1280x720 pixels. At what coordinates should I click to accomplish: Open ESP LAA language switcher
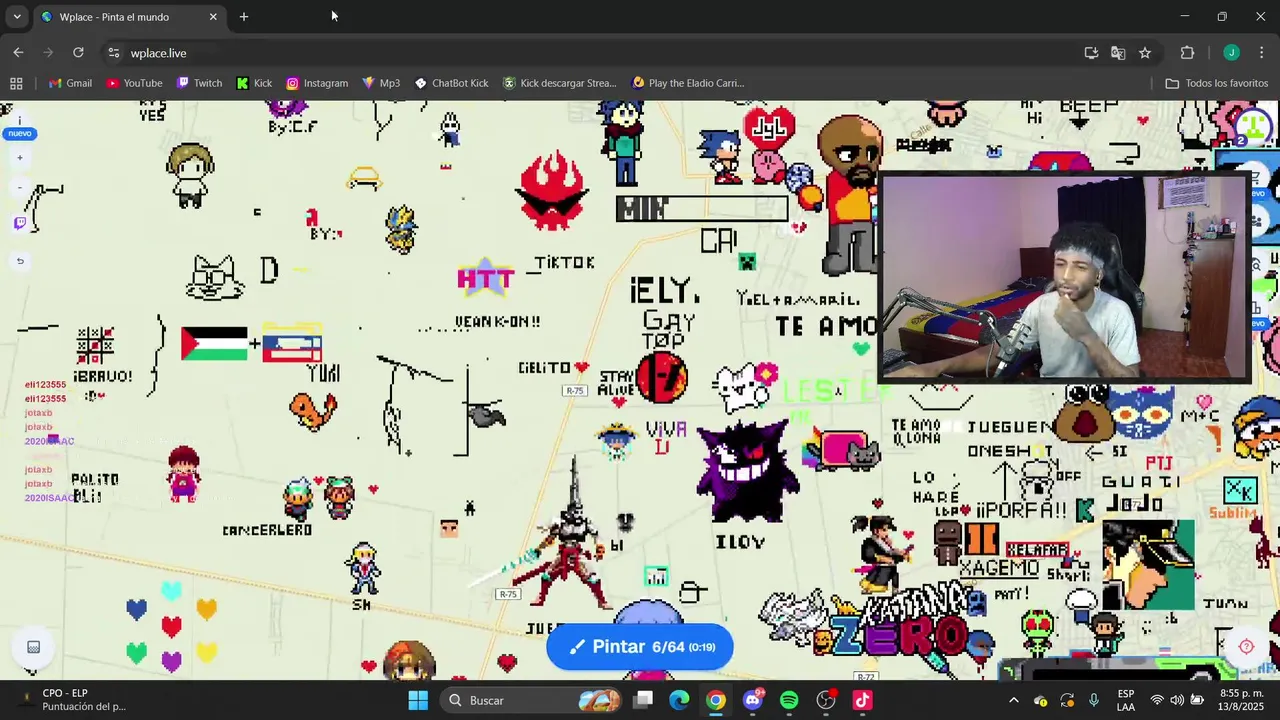(x=1126, y=700)
